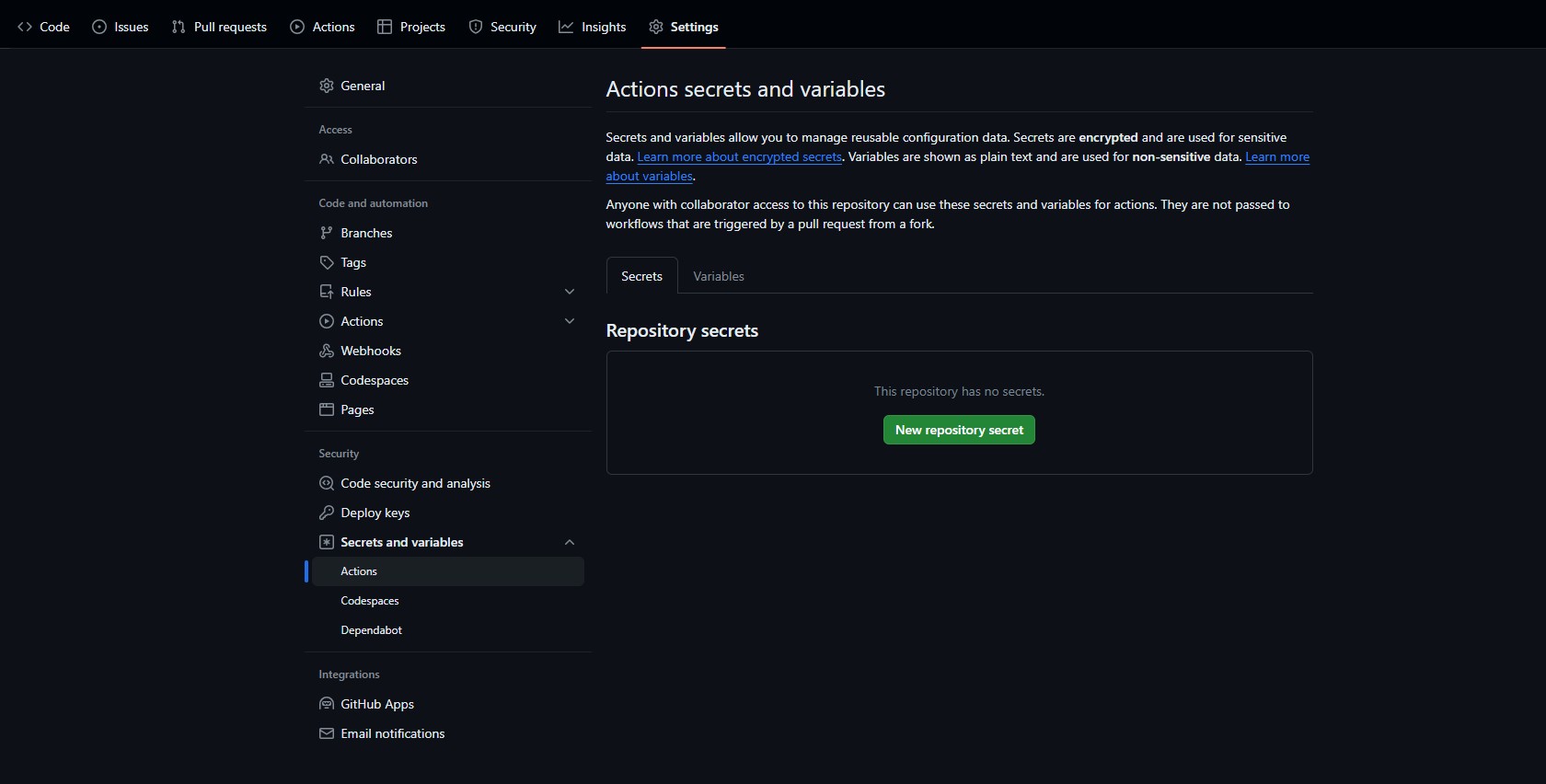1546x784 pixels.
Task: Click the Code security and analysis icon
Action: pos(326,483)
